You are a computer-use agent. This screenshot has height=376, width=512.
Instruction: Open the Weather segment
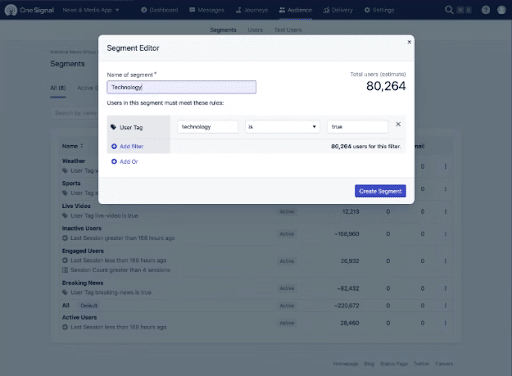pos(74,161)
